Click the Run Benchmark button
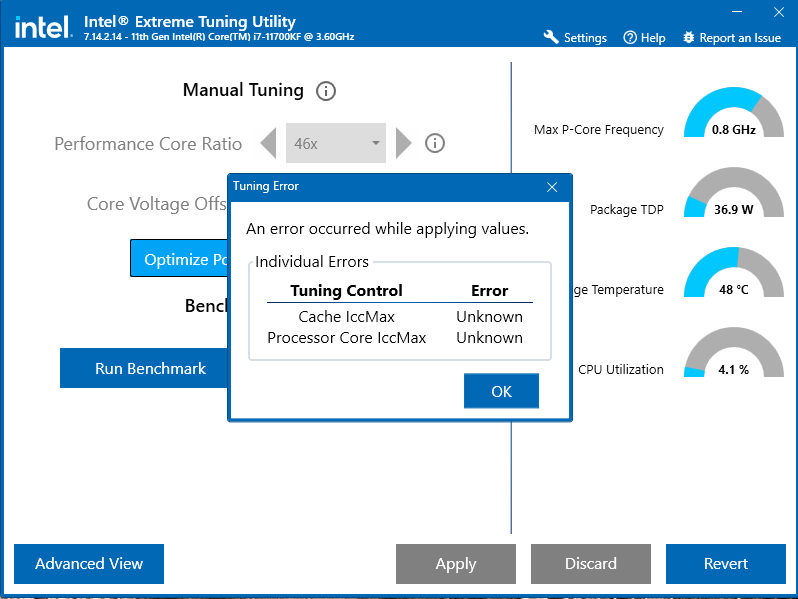The height and width of the screenshot is (599, 798). click(x=144, y=368)
